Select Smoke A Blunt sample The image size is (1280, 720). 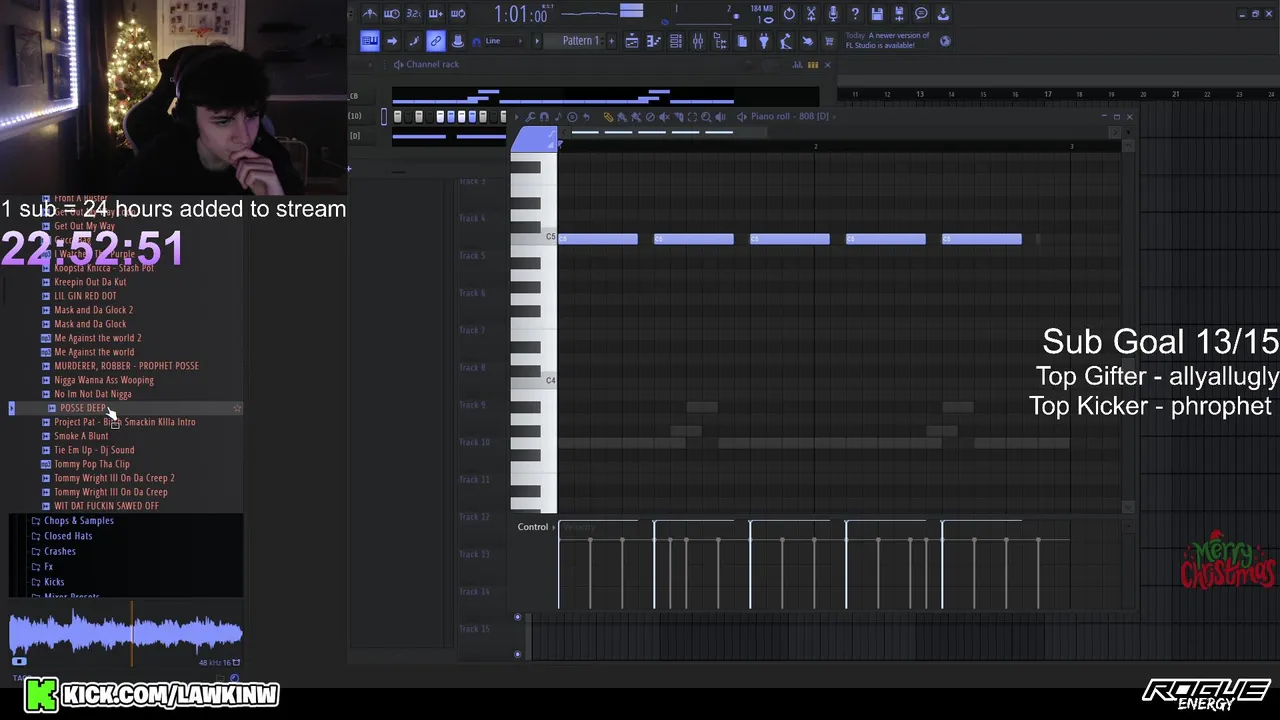[x=81, y=436]
